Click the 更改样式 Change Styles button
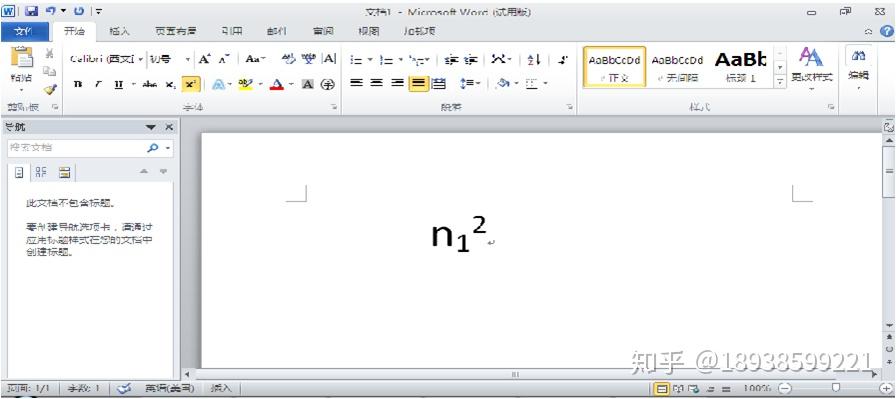 (x=811, y=67)
